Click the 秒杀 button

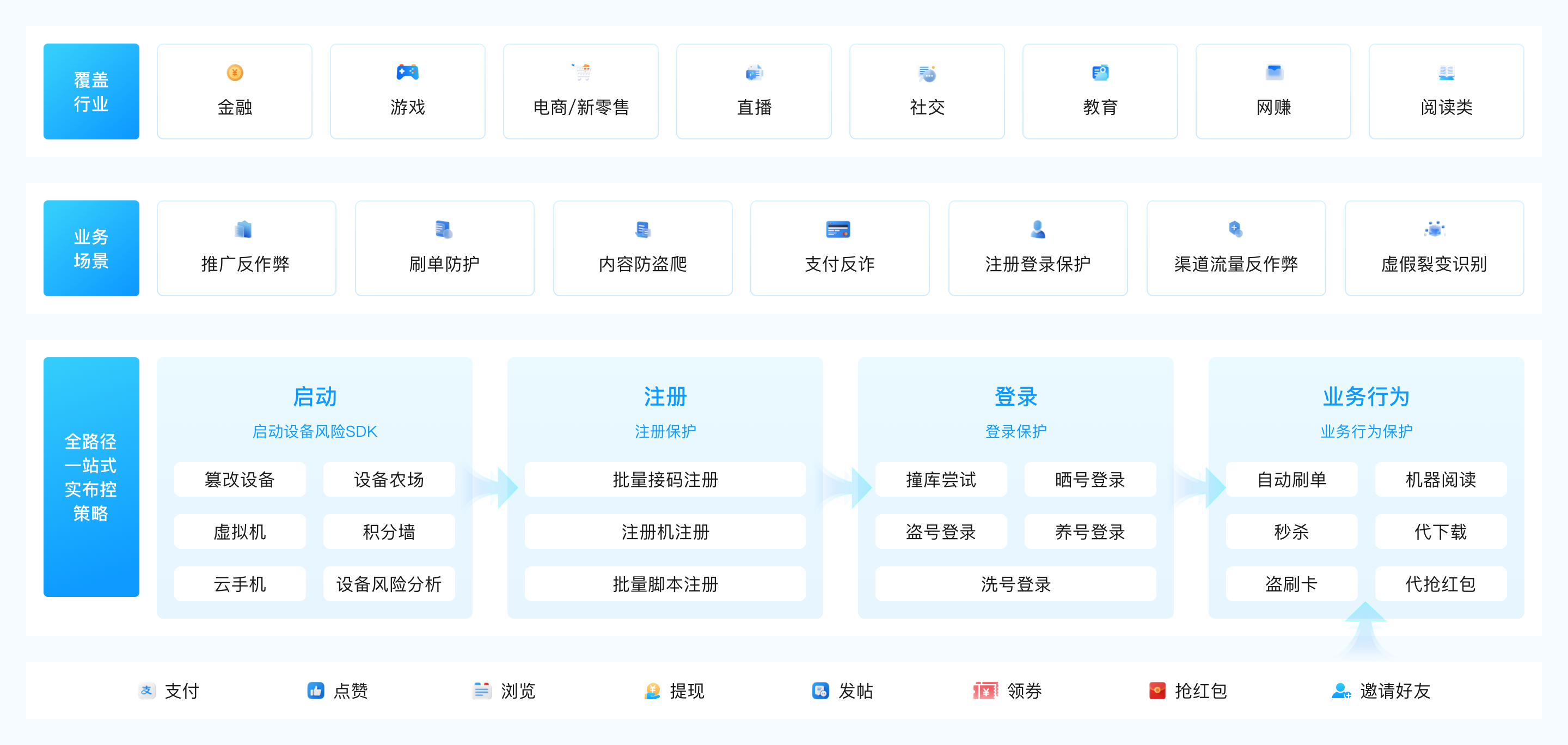tap(1291, 532)
